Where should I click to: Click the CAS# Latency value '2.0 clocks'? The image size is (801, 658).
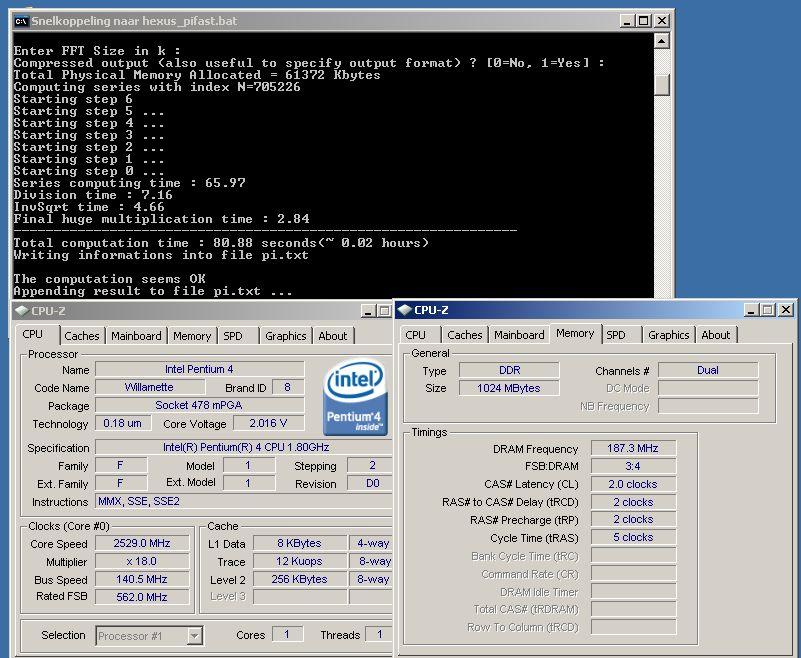(633, 484)
